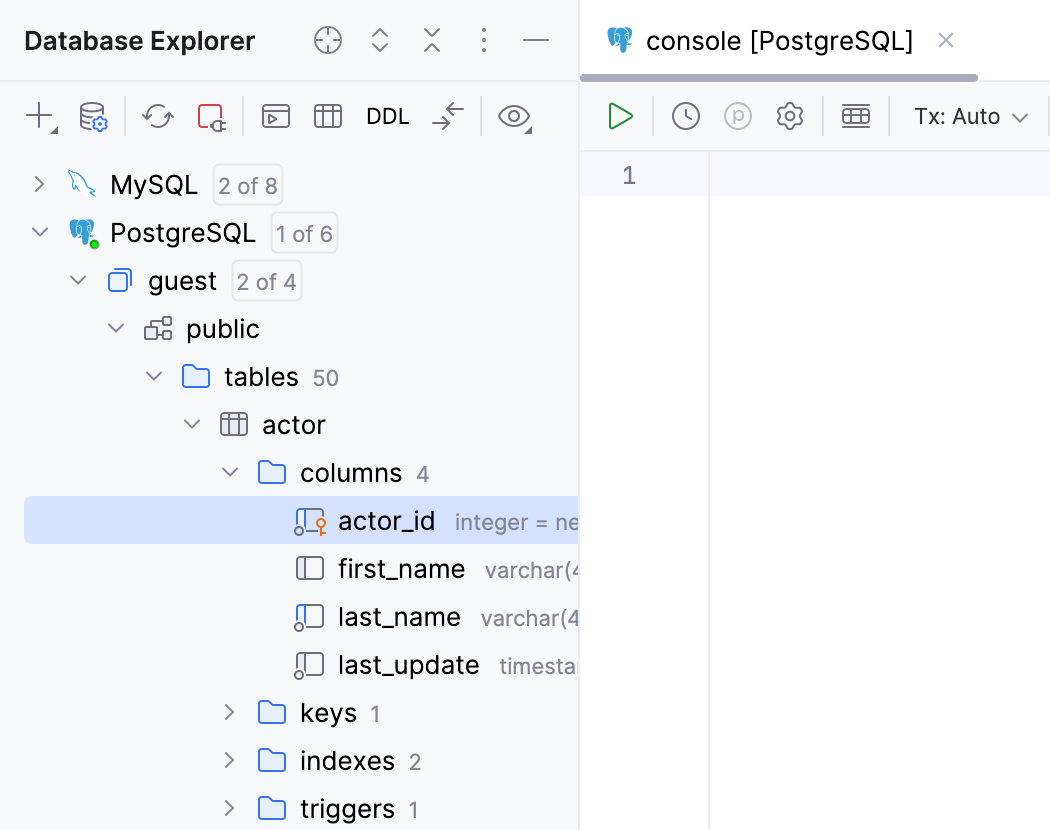The height and width of the screenshot is (830, 1050).
Task: Toggle the preview eye icon in Explorer toolbar
Action: point(514,116)
